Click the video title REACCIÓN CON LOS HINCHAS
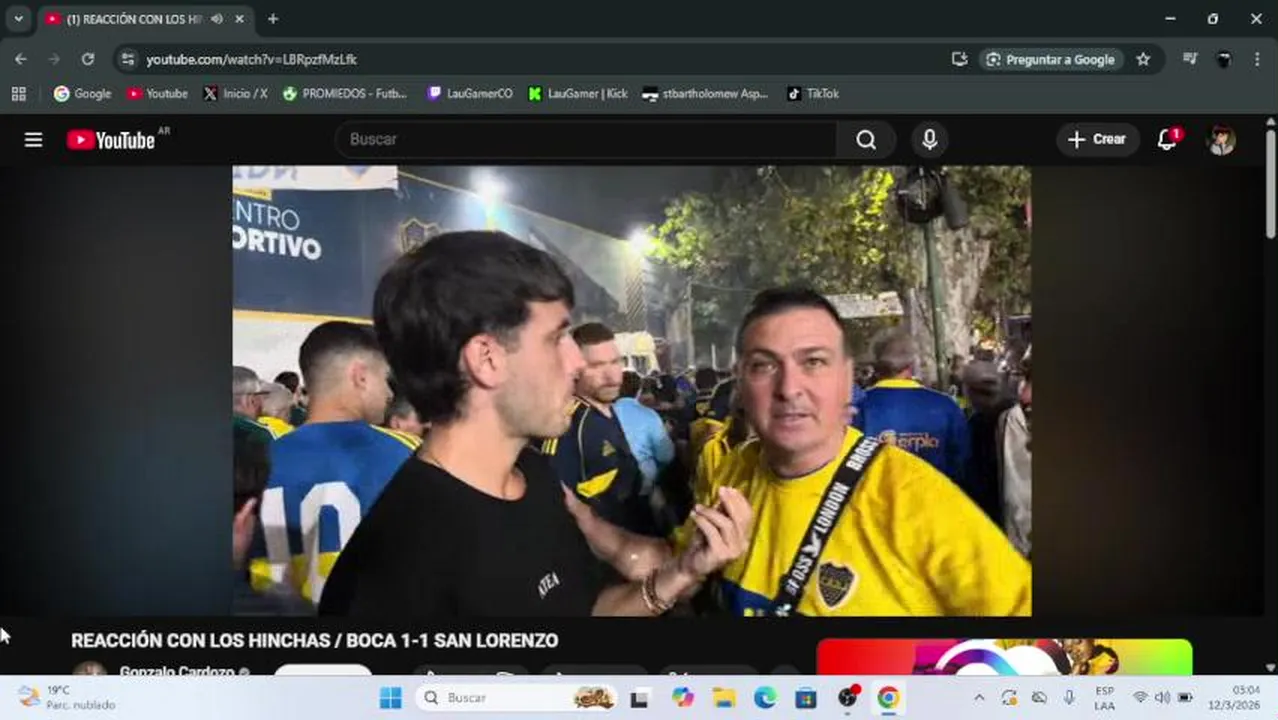Screen dimensions: 1278x720 (x=314, y=640)
